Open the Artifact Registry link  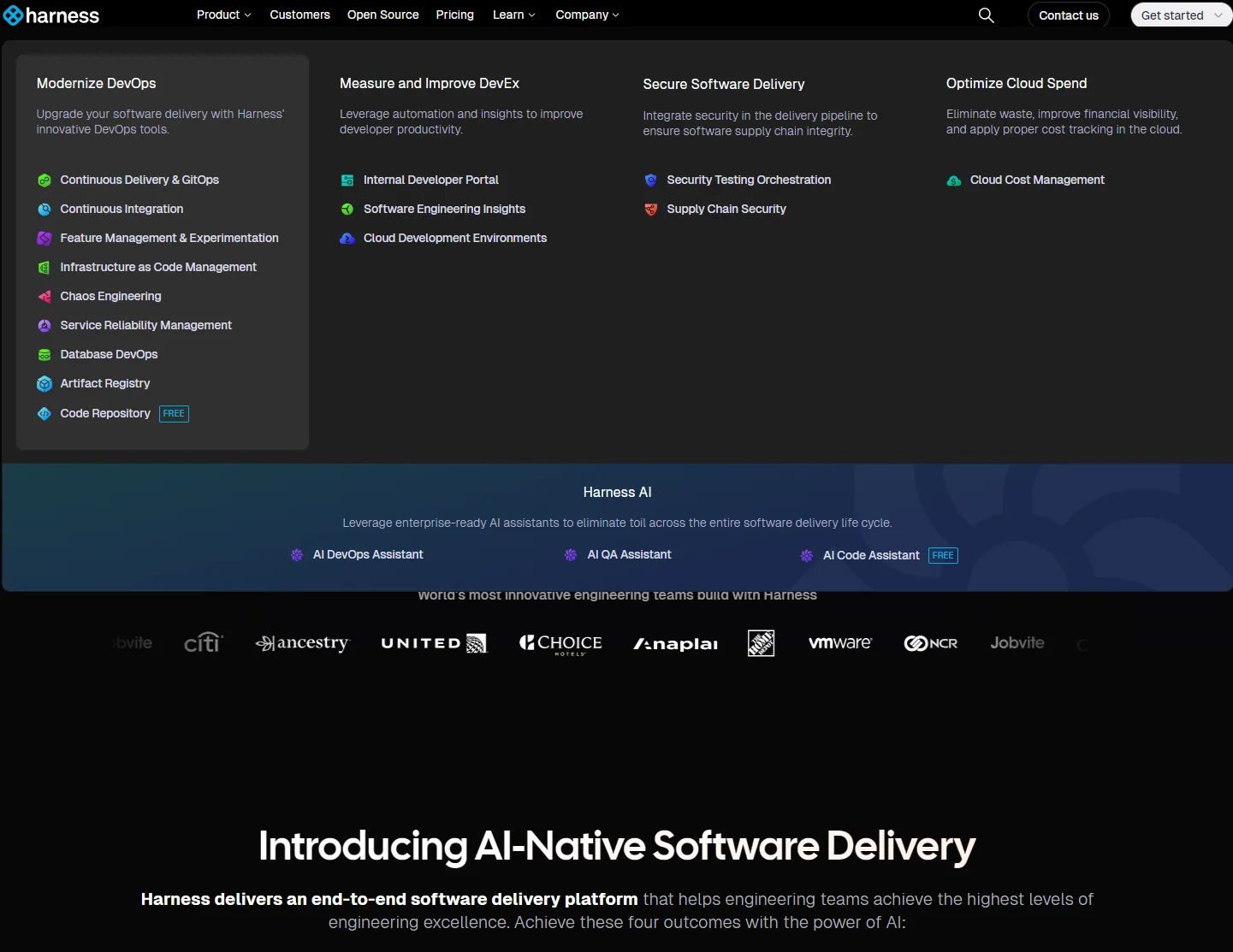pyautogui.click(x=105, y=384)
